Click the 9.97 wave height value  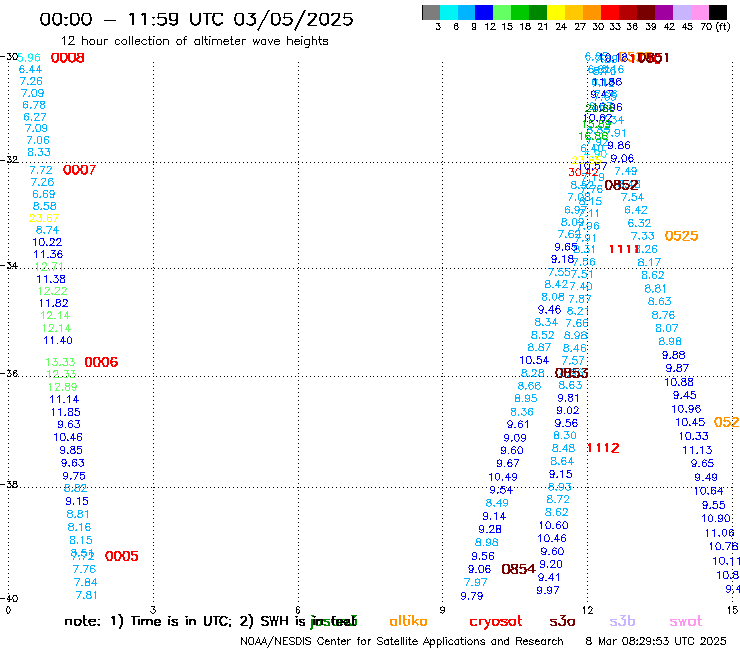(x=548, y=590)
